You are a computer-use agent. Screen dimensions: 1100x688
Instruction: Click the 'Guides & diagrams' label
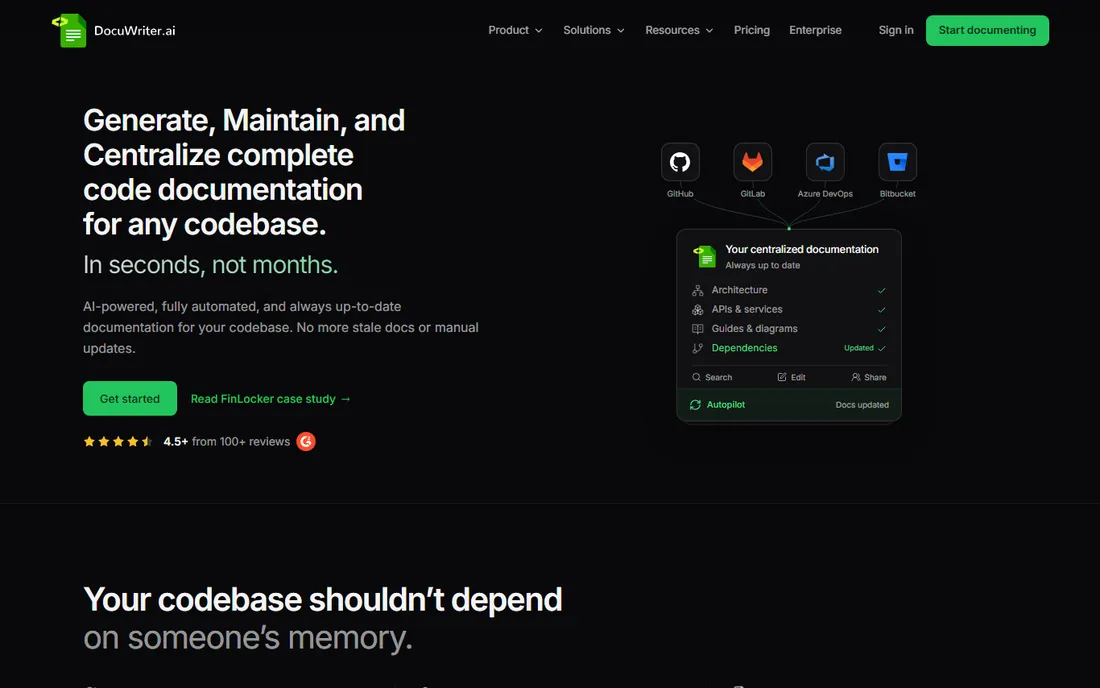[754, 328]
